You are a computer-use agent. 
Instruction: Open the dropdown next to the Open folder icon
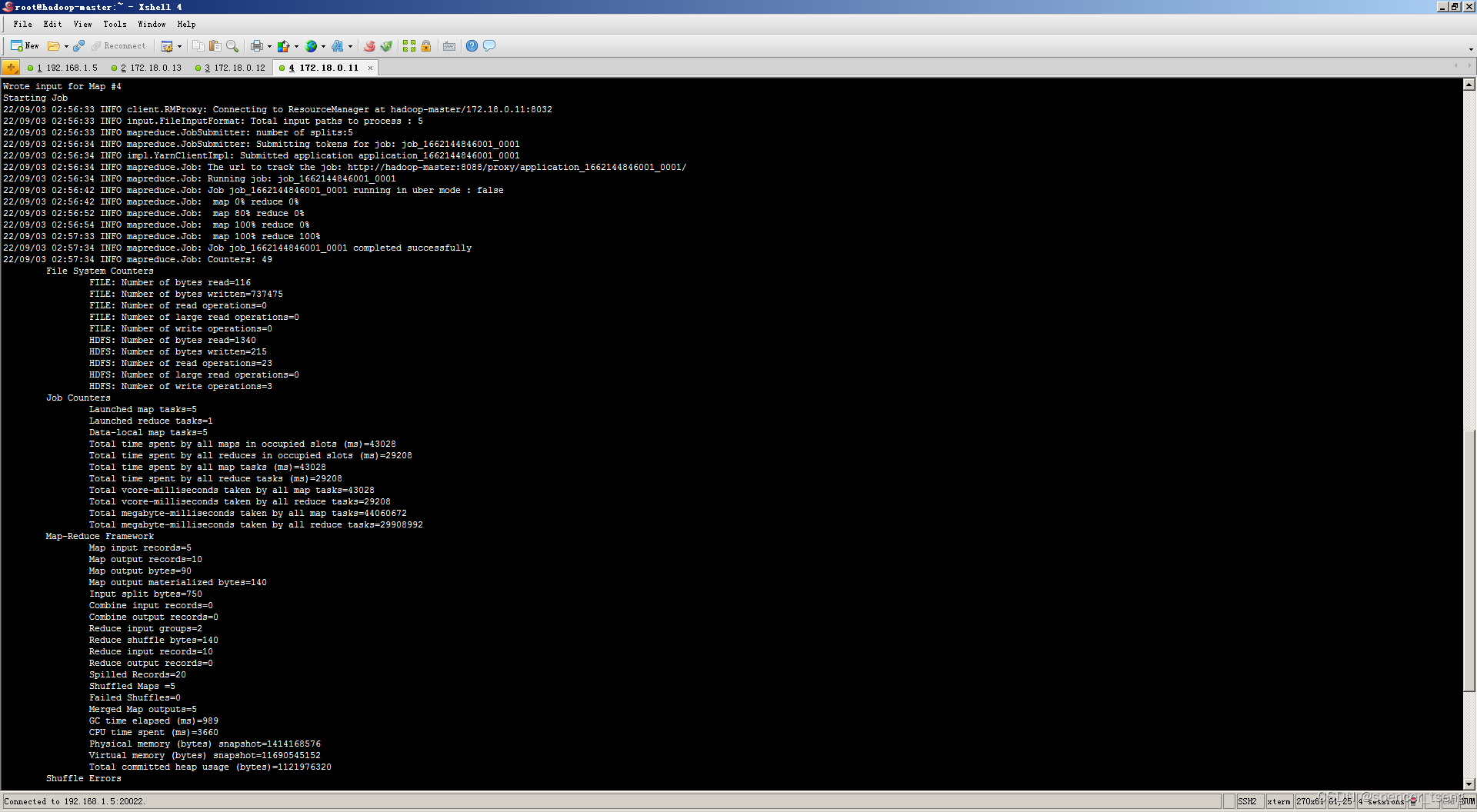(66, 45)
